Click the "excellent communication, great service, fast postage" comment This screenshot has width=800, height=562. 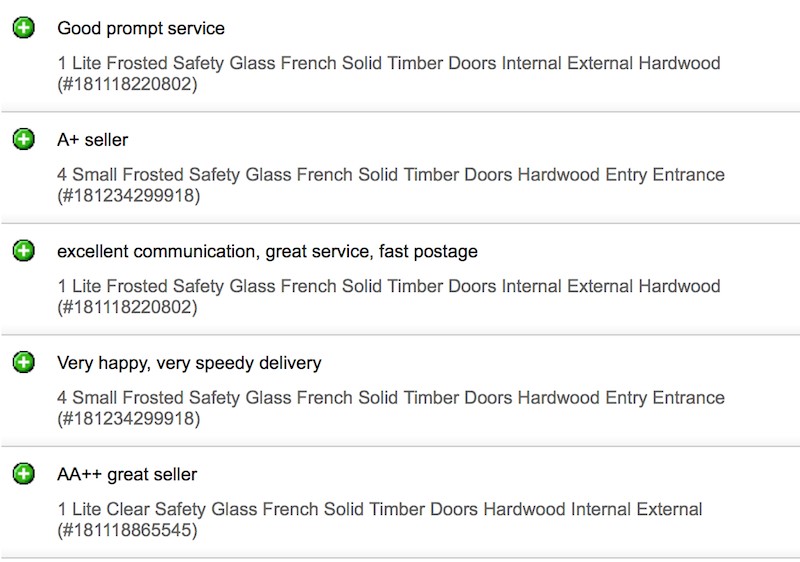[x=267, y=252]
